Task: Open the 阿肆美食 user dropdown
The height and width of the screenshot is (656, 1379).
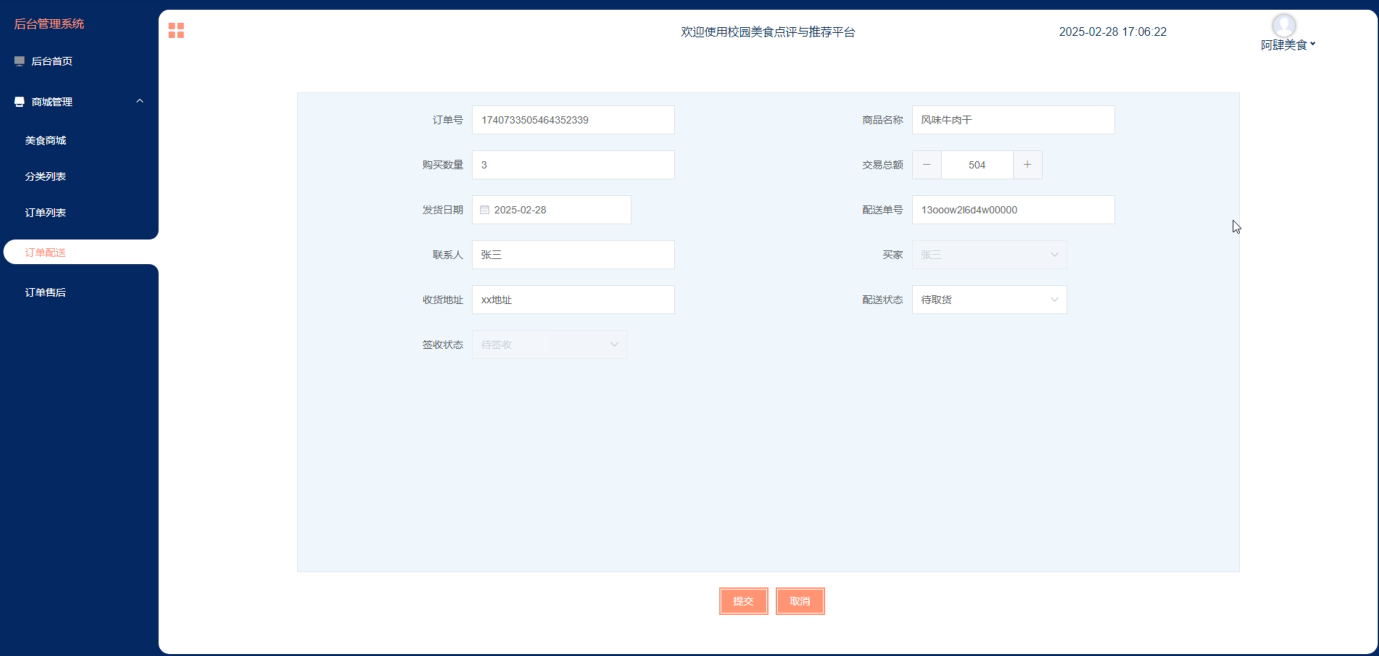Action: click(x=1288, y=45)
